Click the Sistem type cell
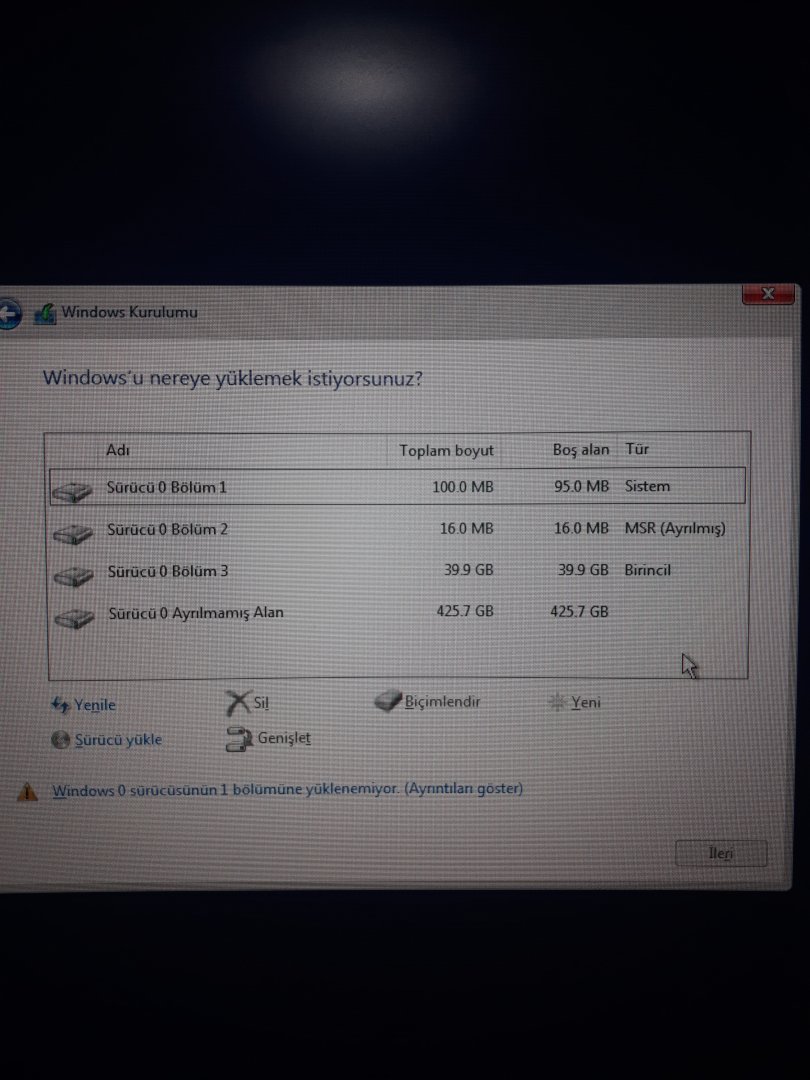This screenshot has width=810, height=1080. [647, 486]
